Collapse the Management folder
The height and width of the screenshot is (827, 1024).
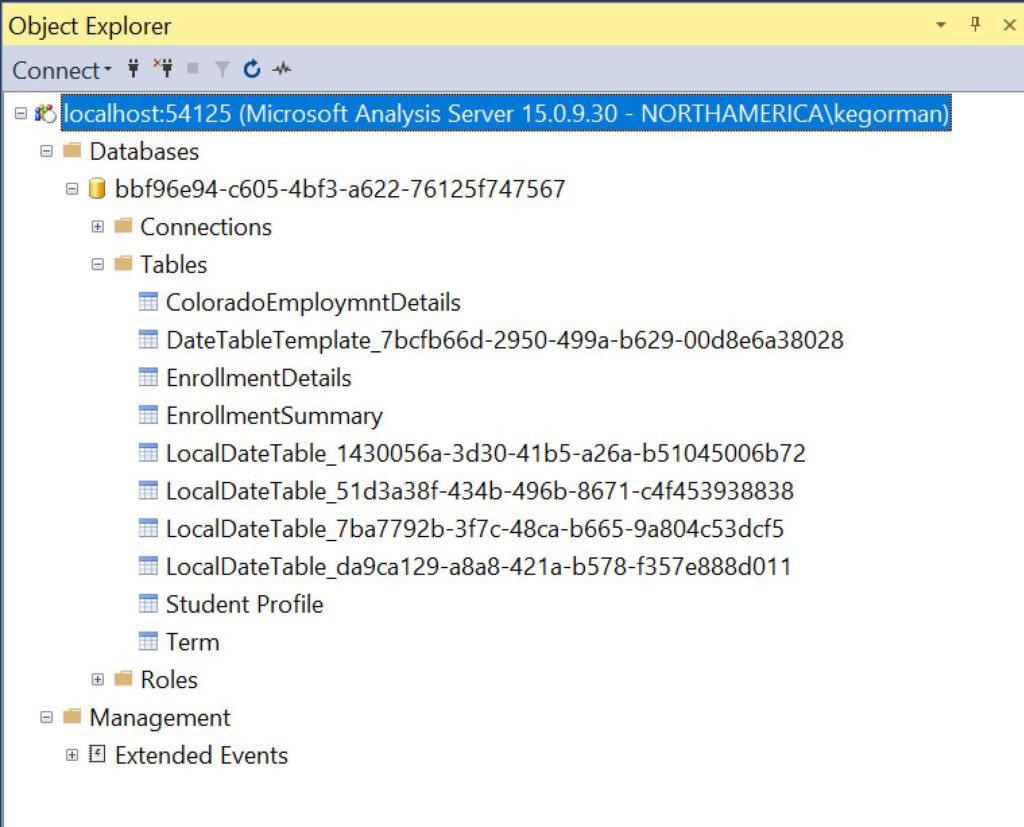pos(46,717)
